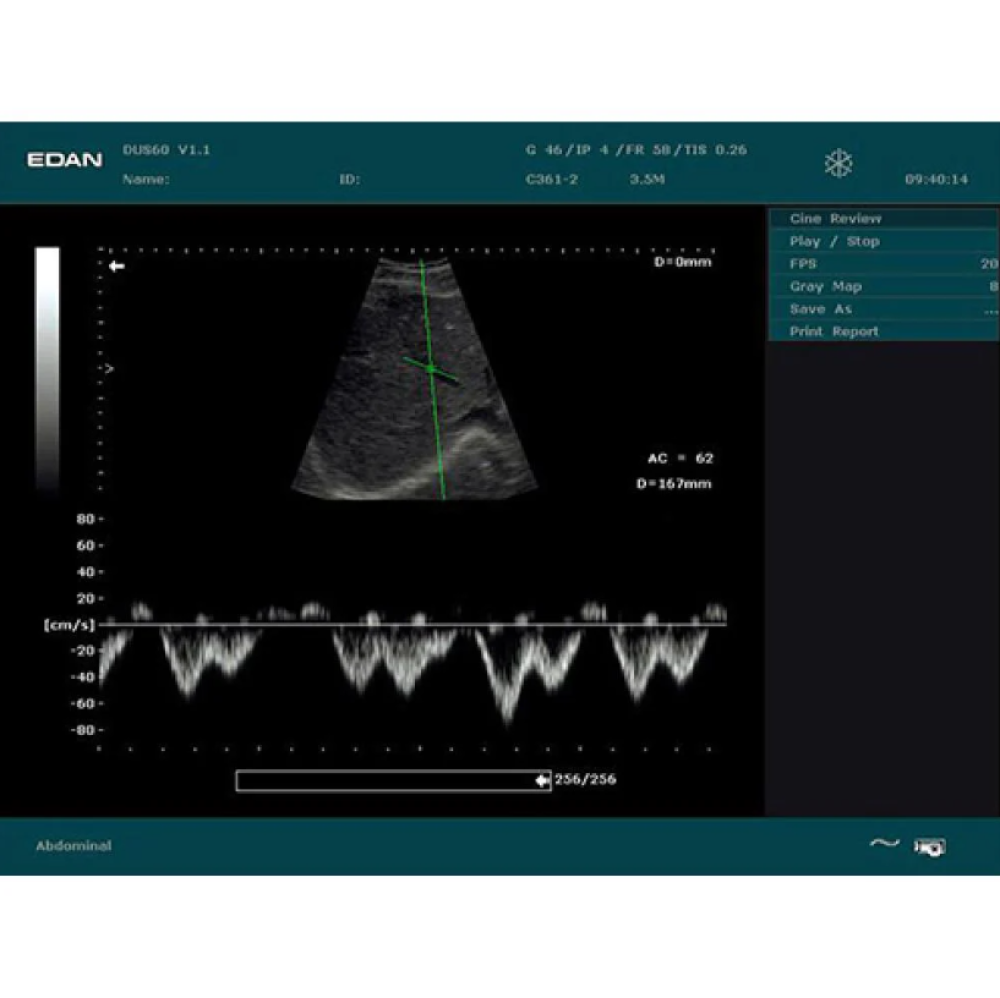Click the EDAN logo
The width and height of the screenshot is (1000, 998).
click(64, 160)
